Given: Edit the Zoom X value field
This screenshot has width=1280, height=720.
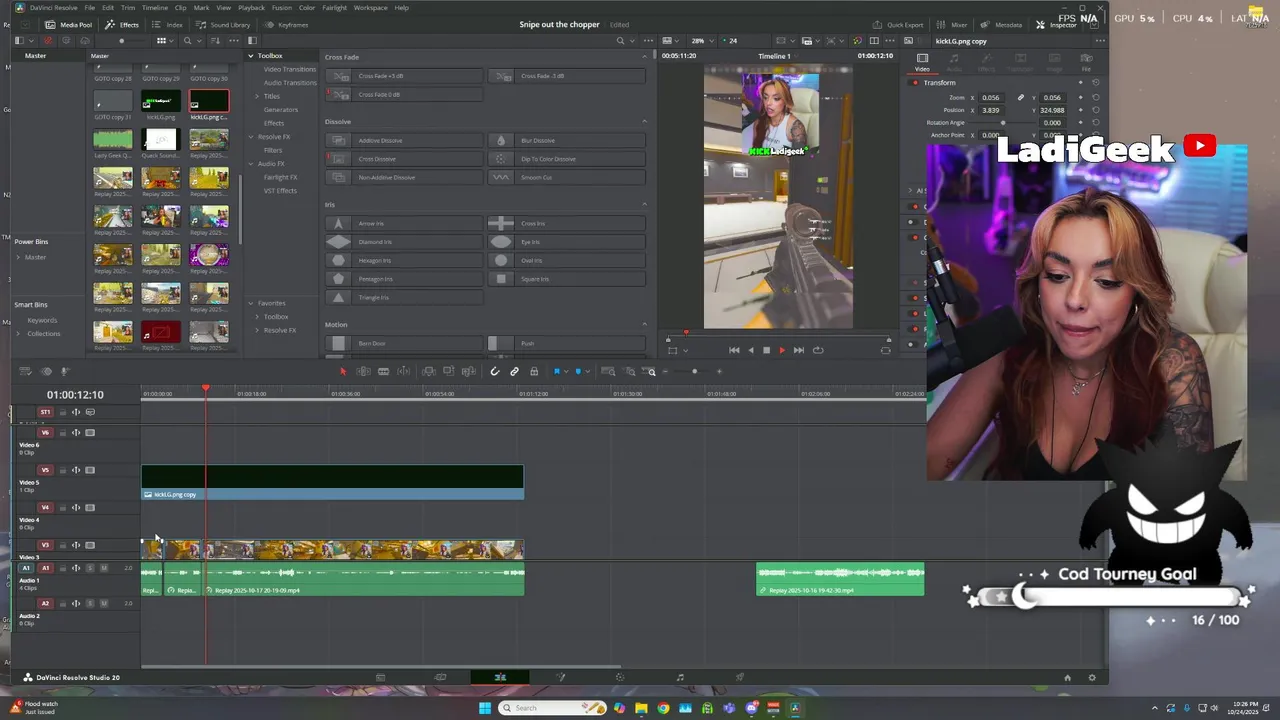Looking at the screenshot, I should point(991,98).
